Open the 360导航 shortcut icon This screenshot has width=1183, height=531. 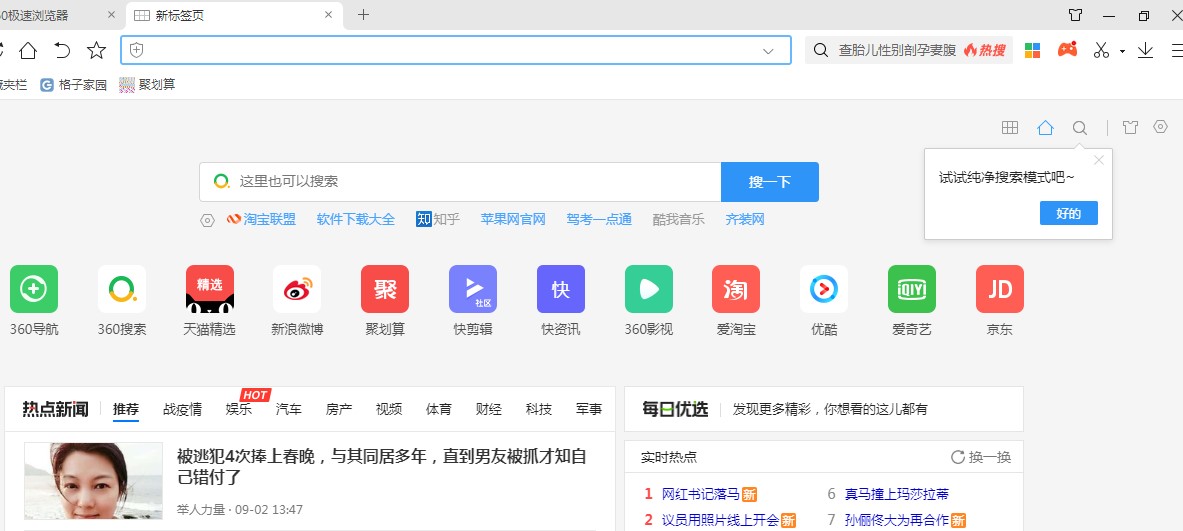pos(34,289)
